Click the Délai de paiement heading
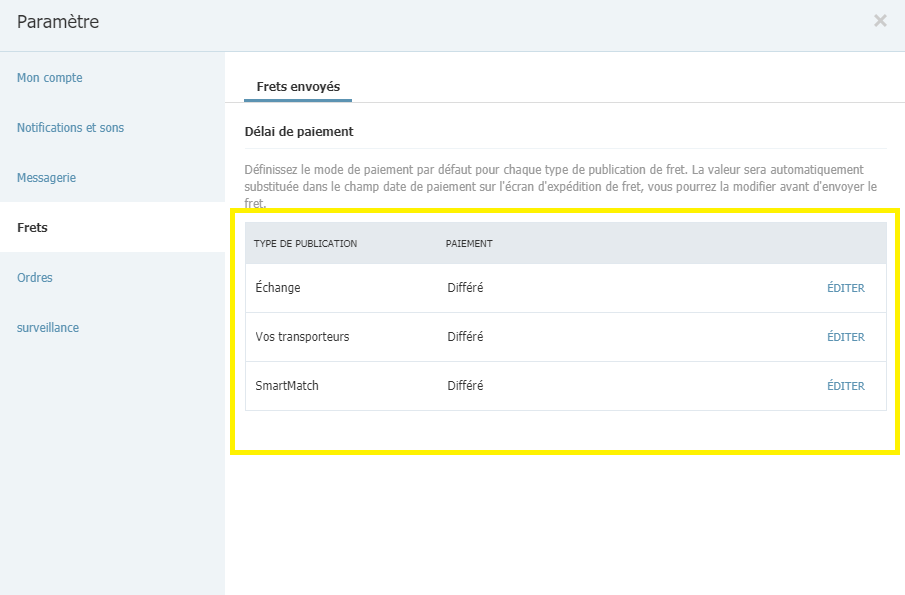The width and height of the screenshot is (905, 595). (x=299, y=132)
